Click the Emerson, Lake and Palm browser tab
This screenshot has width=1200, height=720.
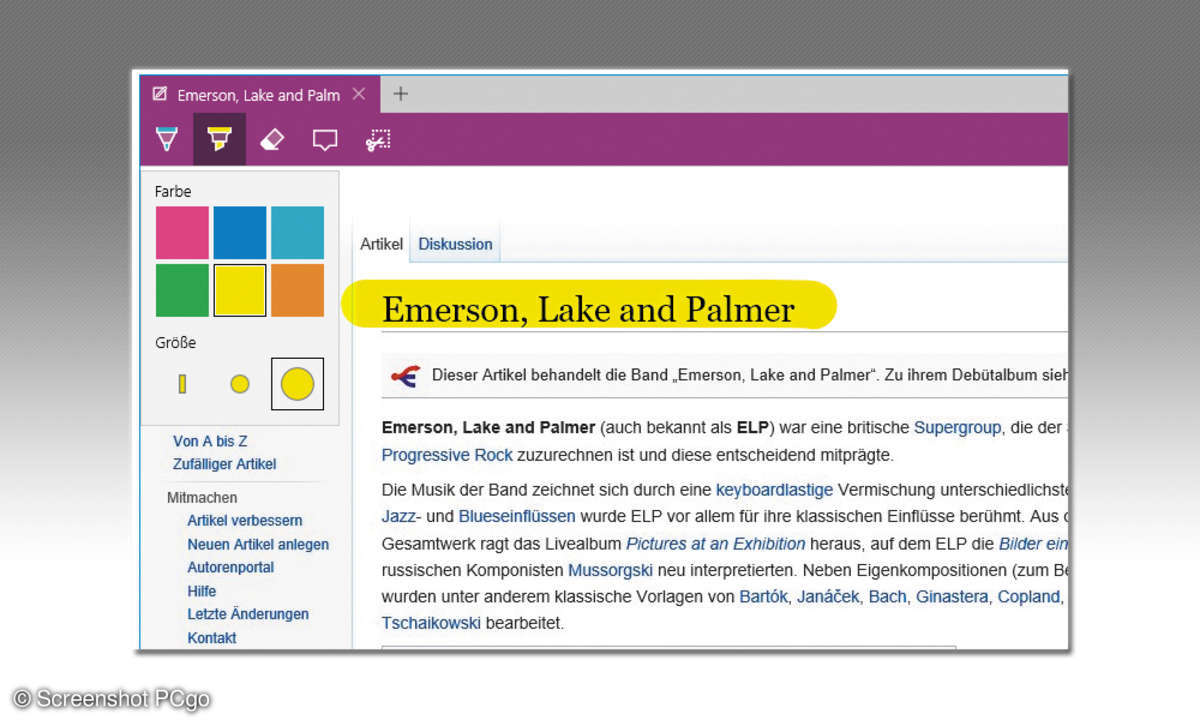258,95
